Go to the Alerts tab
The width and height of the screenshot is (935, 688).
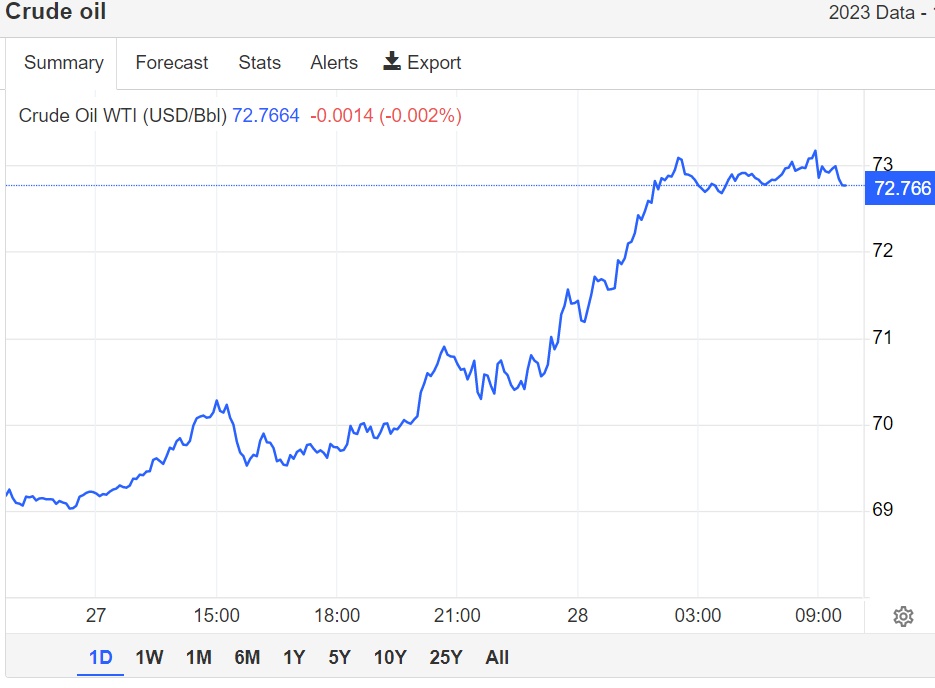334,63
